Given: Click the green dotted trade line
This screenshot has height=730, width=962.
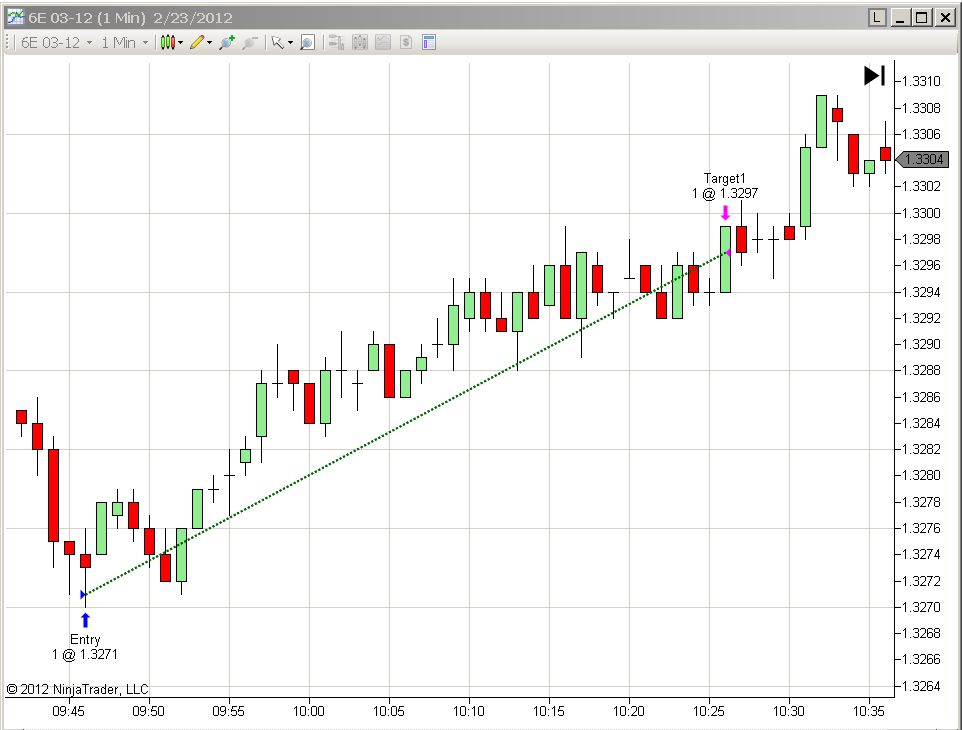Looking at the screenshot, I should (405, 424).
